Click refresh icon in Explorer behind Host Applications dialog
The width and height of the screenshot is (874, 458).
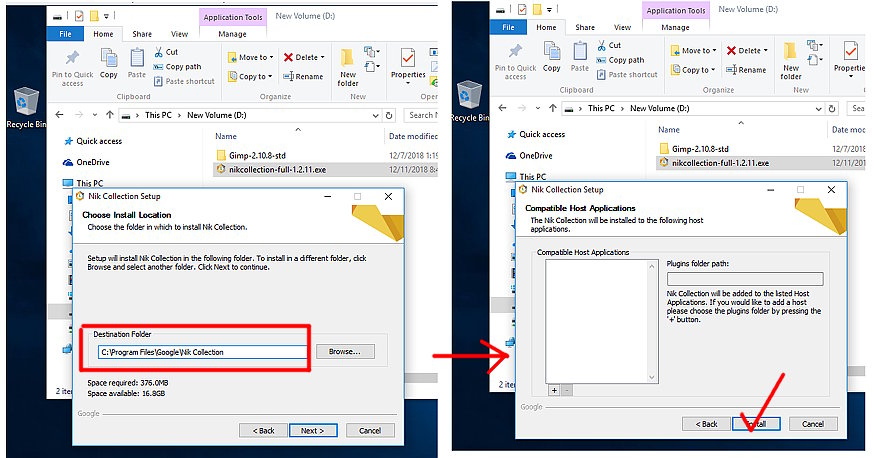coord(832,109)
